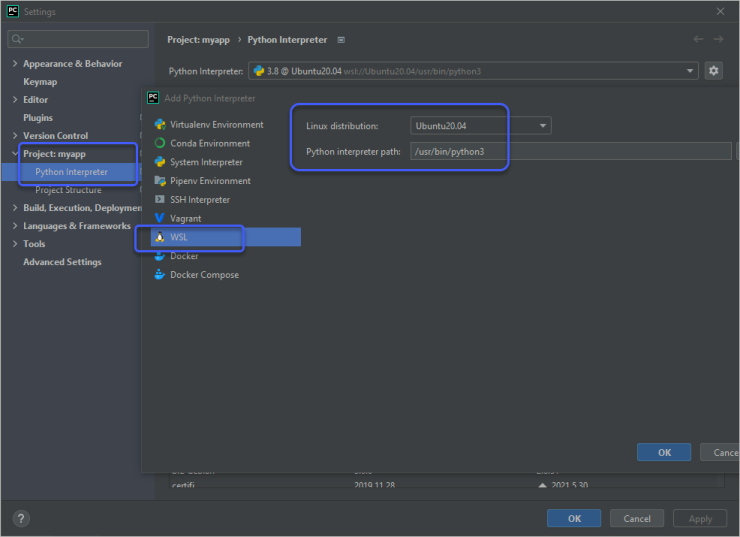
Task: Click the search magnifier icon in settings
Action: [x=17, y=39]
